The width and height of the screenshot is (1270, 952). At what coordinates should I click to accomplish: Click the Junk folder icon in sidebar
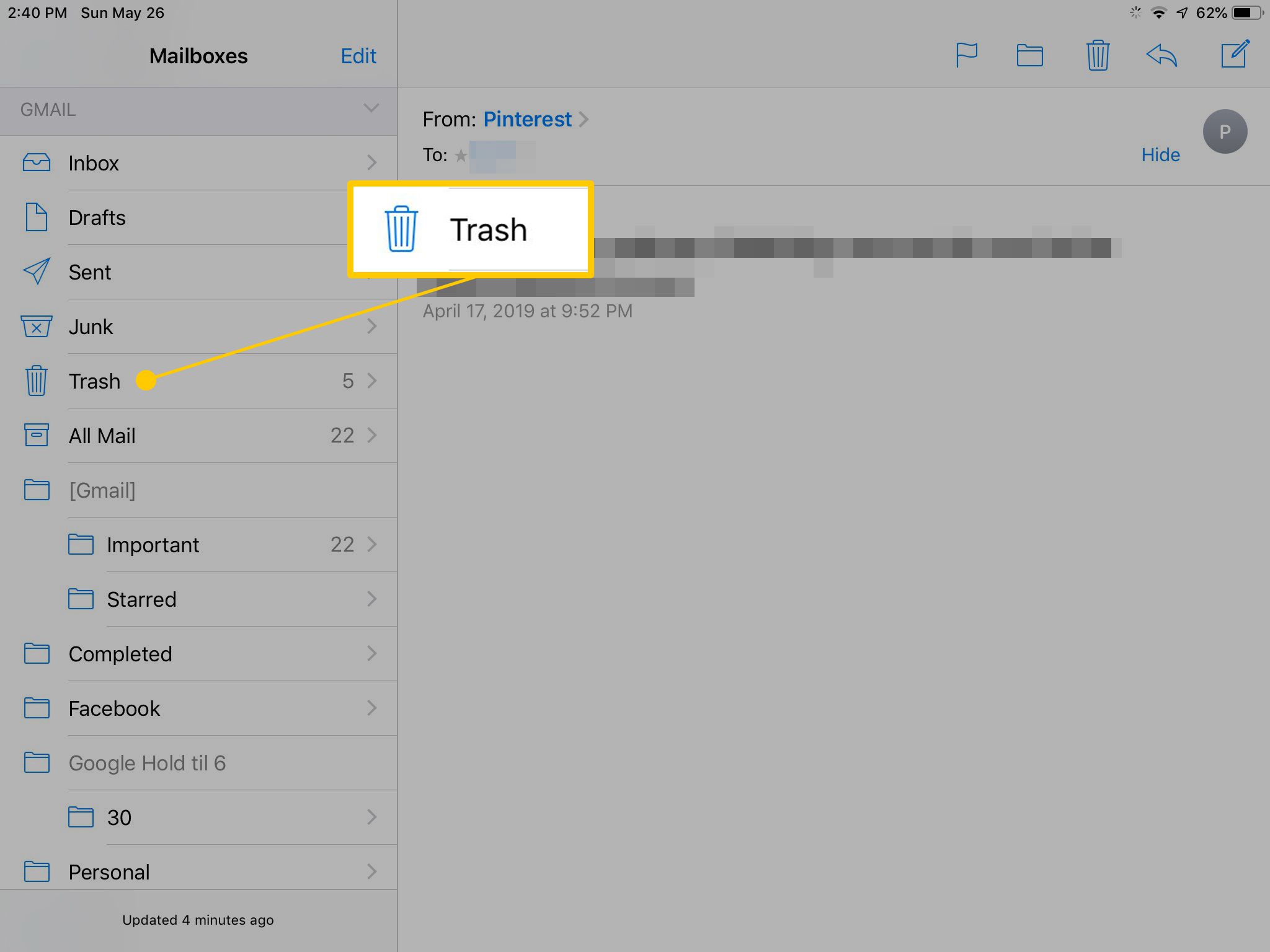(36, 327)
